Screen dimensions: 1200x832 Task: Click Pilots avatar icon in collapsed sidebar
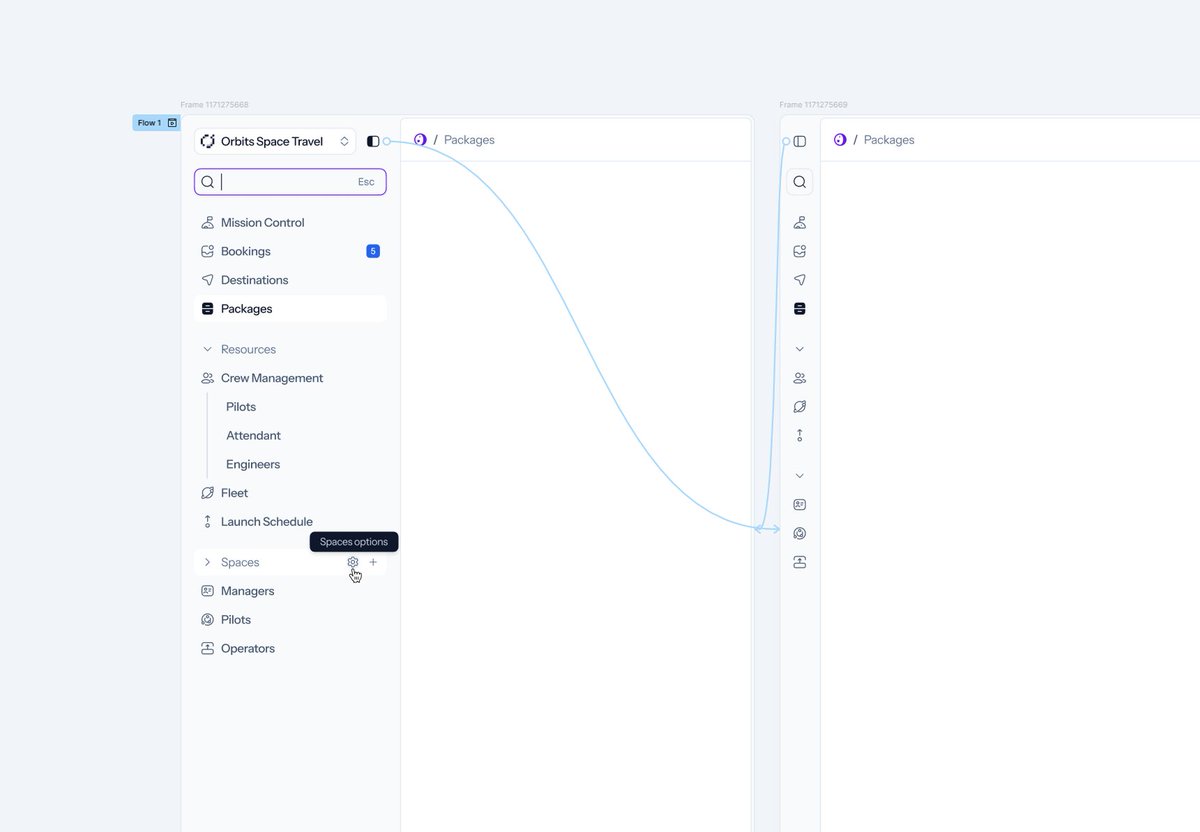point(799,534)
